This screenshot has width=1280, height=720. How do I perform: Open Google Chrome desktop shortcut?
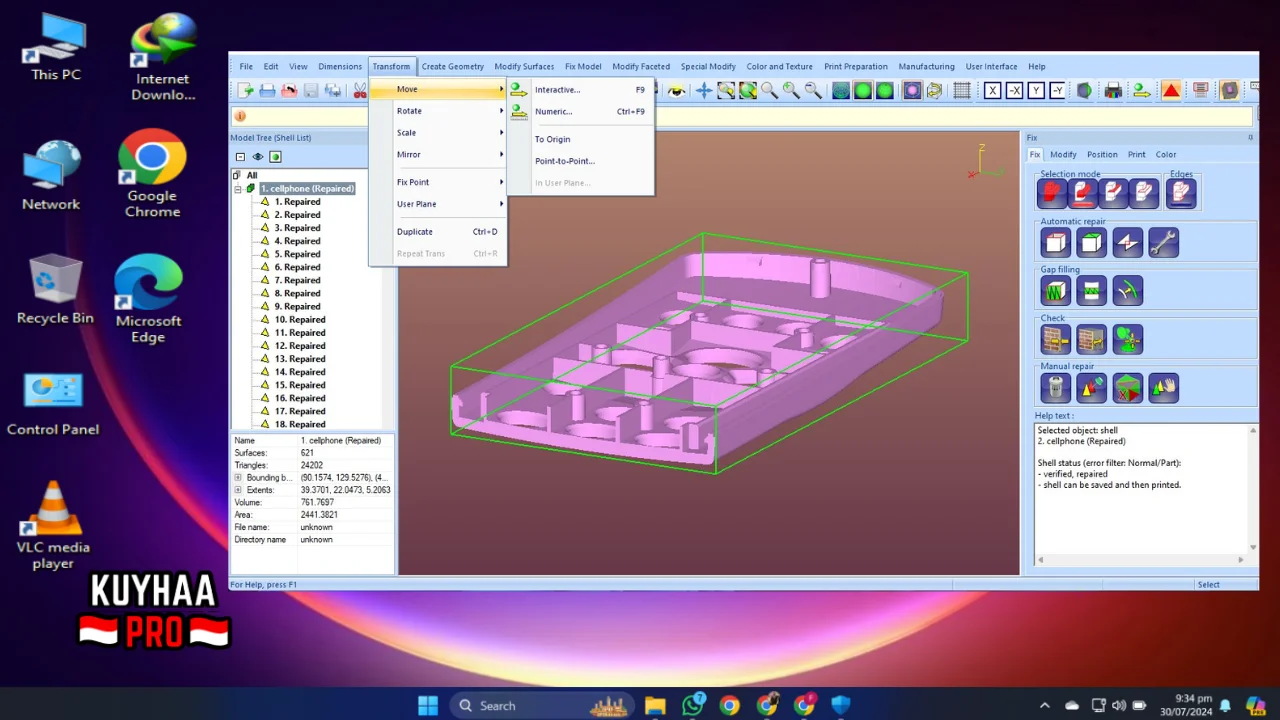pos(152,175)
